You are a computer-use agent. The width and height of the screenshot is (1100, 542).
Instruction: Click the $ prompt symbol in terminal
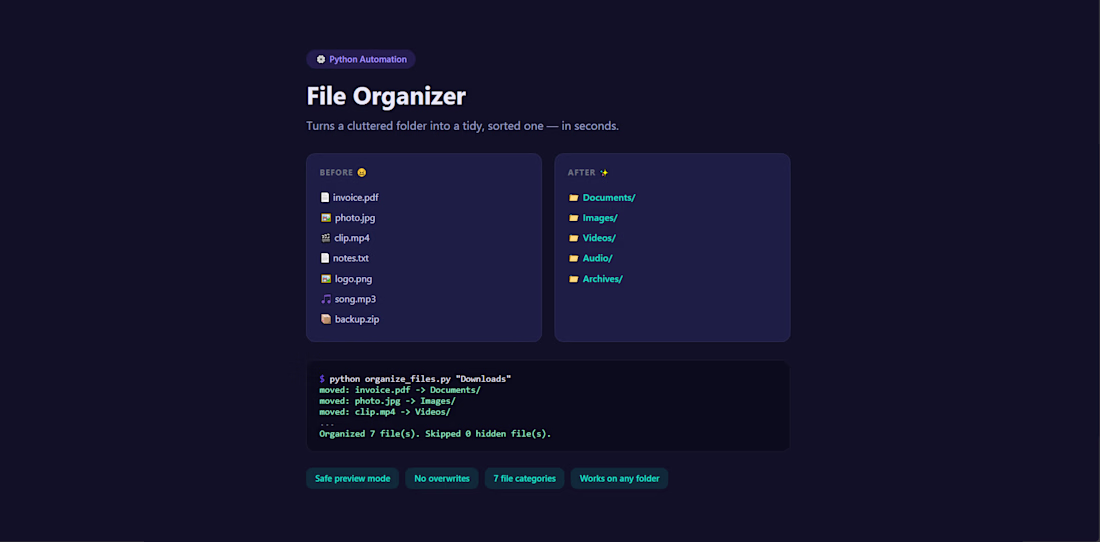[322, 379]
